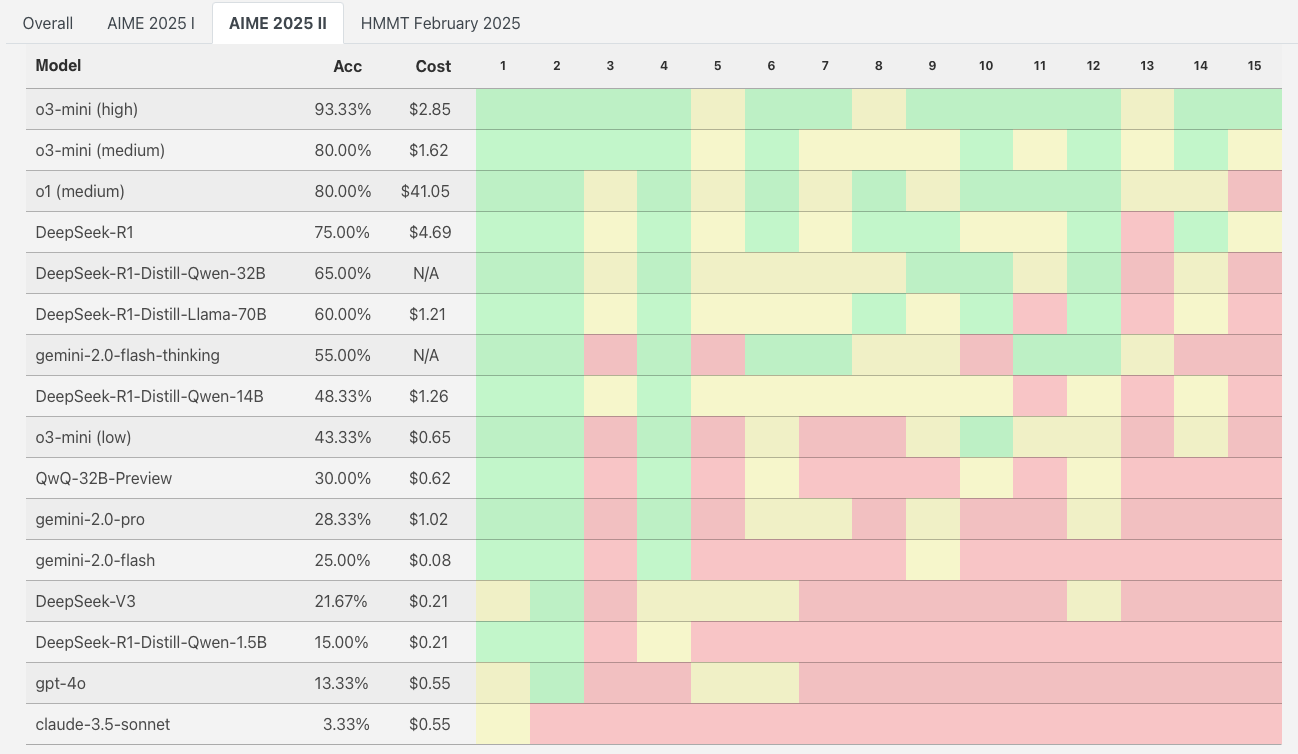
Task: Click o1 (medium)'s $41.05 cost value
Action: [x=431, y=191]
